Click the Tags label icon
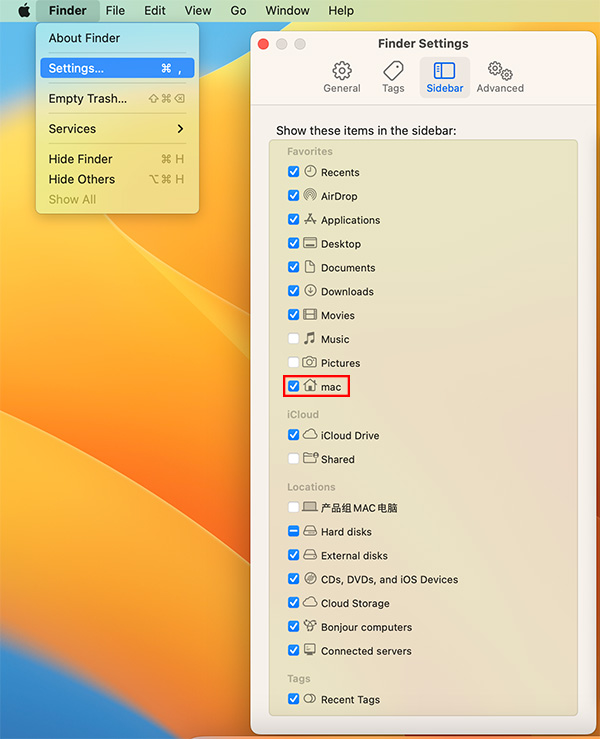Screen dimensions: 600x739 (393, 71)
